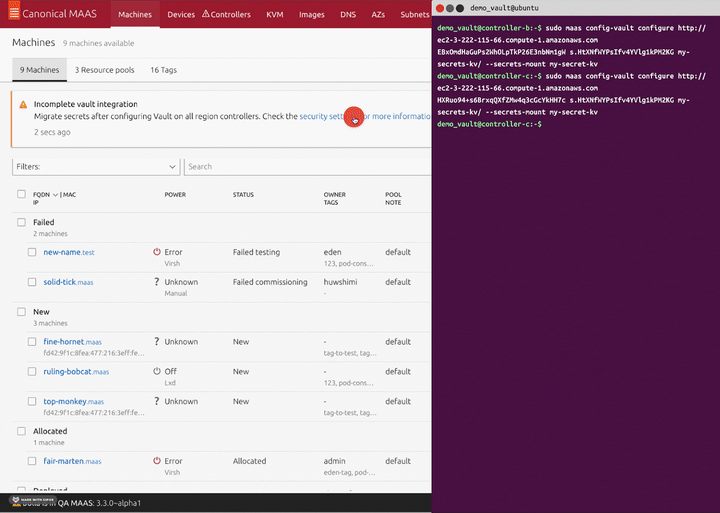Sort by the POWER column header
Viewport: 720px width, 513px height.
(175, 195)
